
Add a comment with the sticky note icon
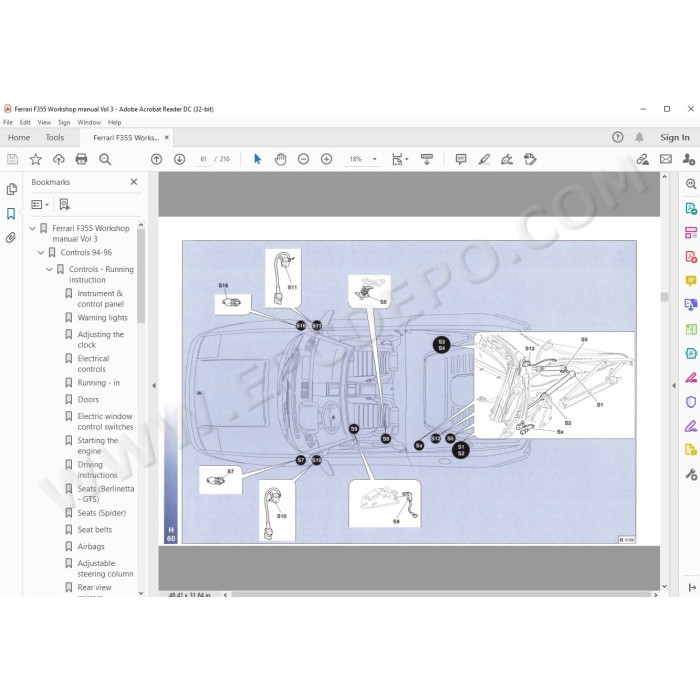(x=461, y=159)
